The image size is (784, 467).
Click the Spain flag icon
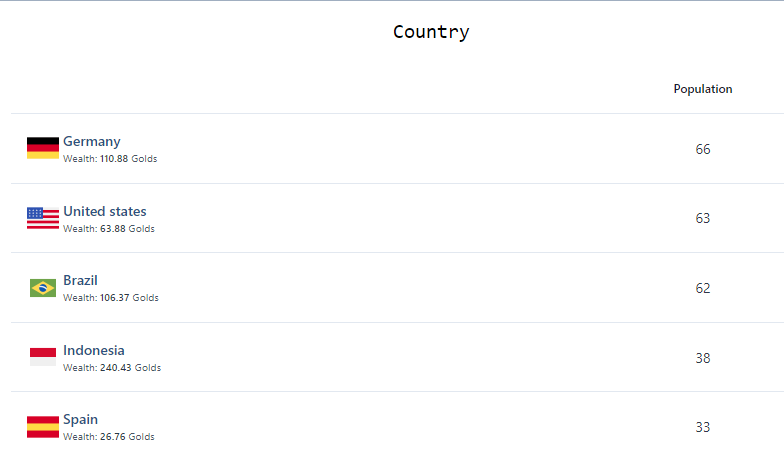(43, 427)
